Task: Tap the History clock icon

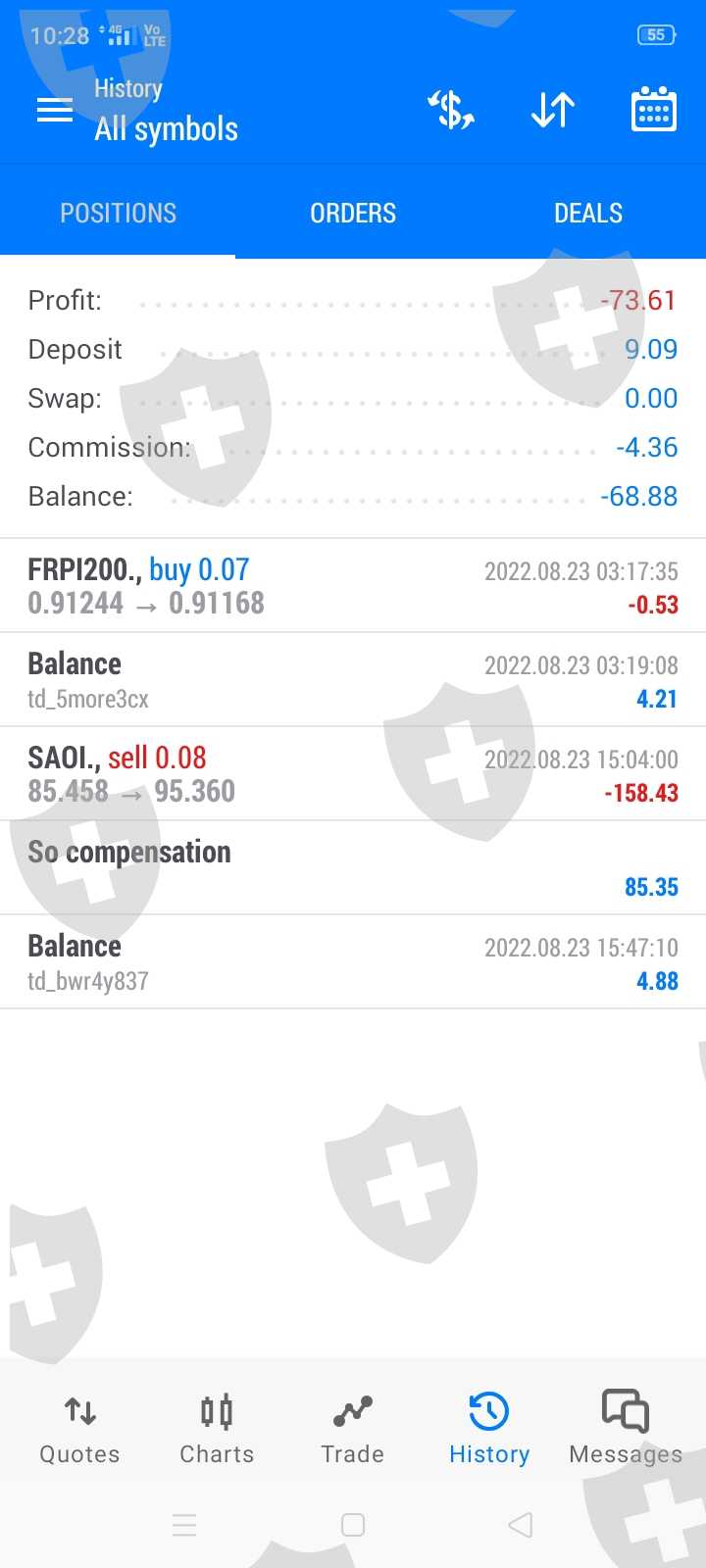Action: (488, 1413)
